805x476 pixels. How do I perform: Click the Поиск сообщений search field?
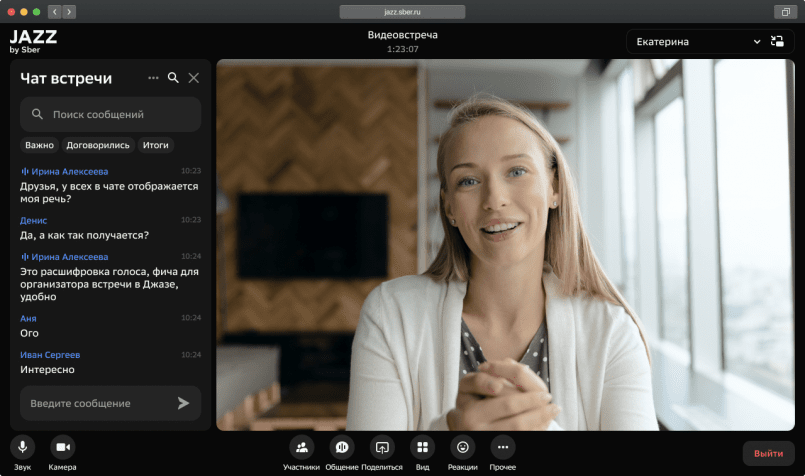[x=111, y=114]
